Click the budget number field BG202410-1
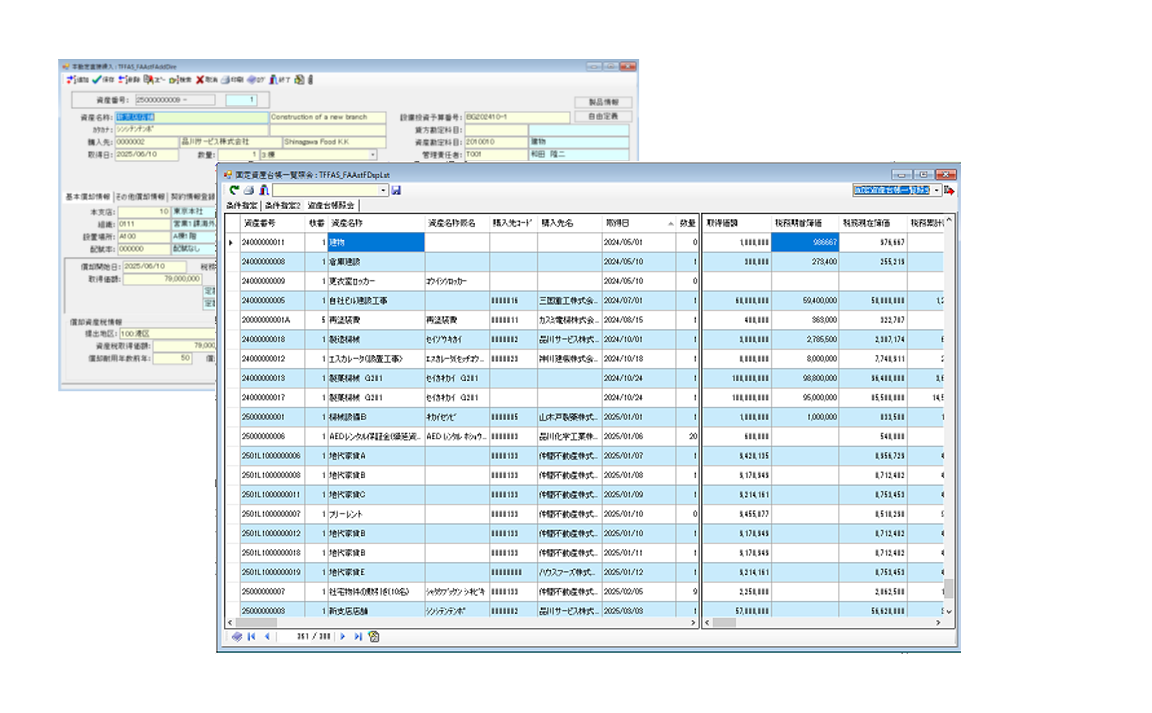Image resolution: width=1152 pixels, height=713 pixels. click(517, 117)
